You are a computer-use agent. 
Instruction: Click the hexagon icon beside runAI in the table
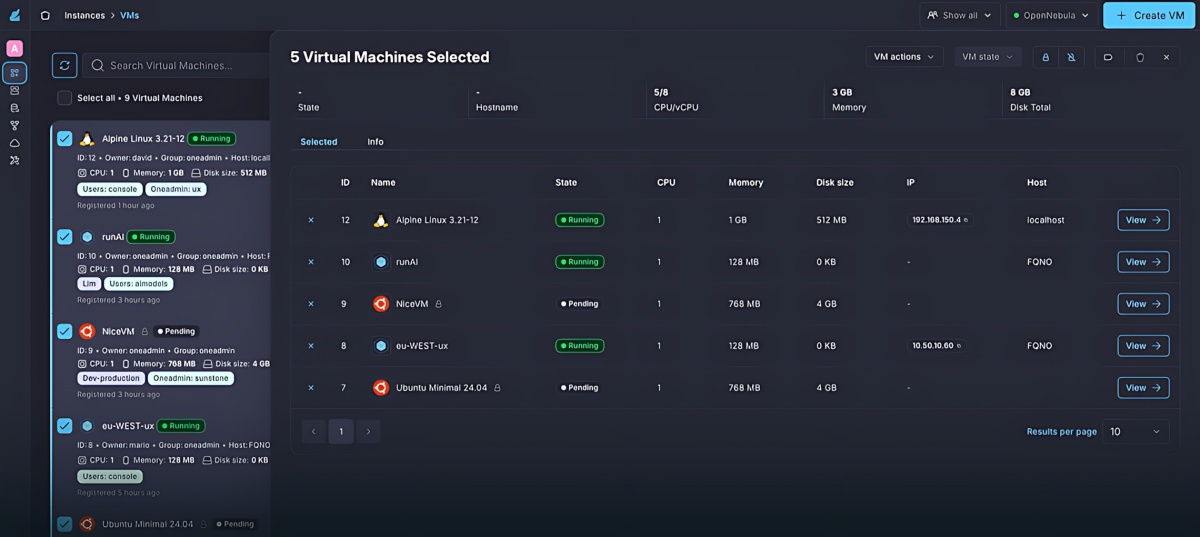[380, 262]
